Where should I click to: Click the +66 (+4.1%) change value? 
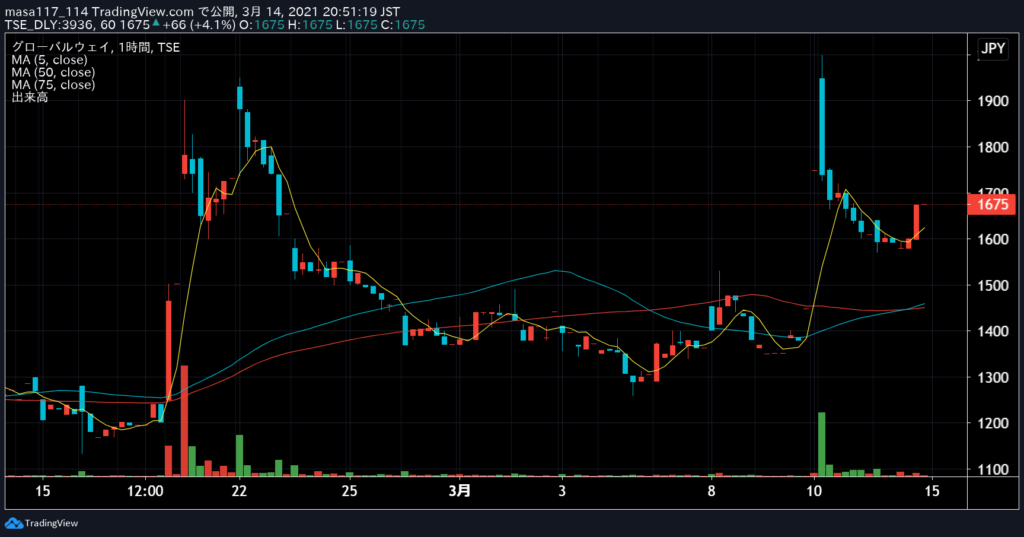pos(199,25)
